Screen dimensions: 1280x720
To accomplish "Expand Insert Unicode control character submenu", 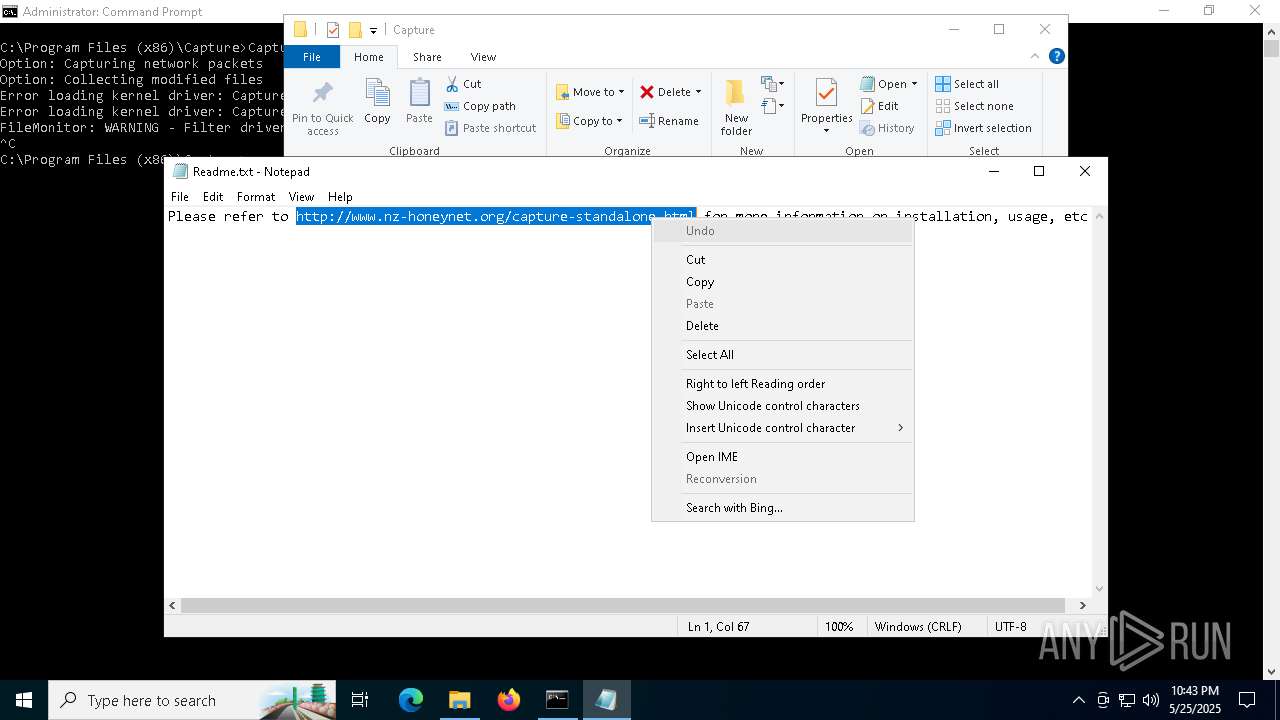I will (900, 428).
